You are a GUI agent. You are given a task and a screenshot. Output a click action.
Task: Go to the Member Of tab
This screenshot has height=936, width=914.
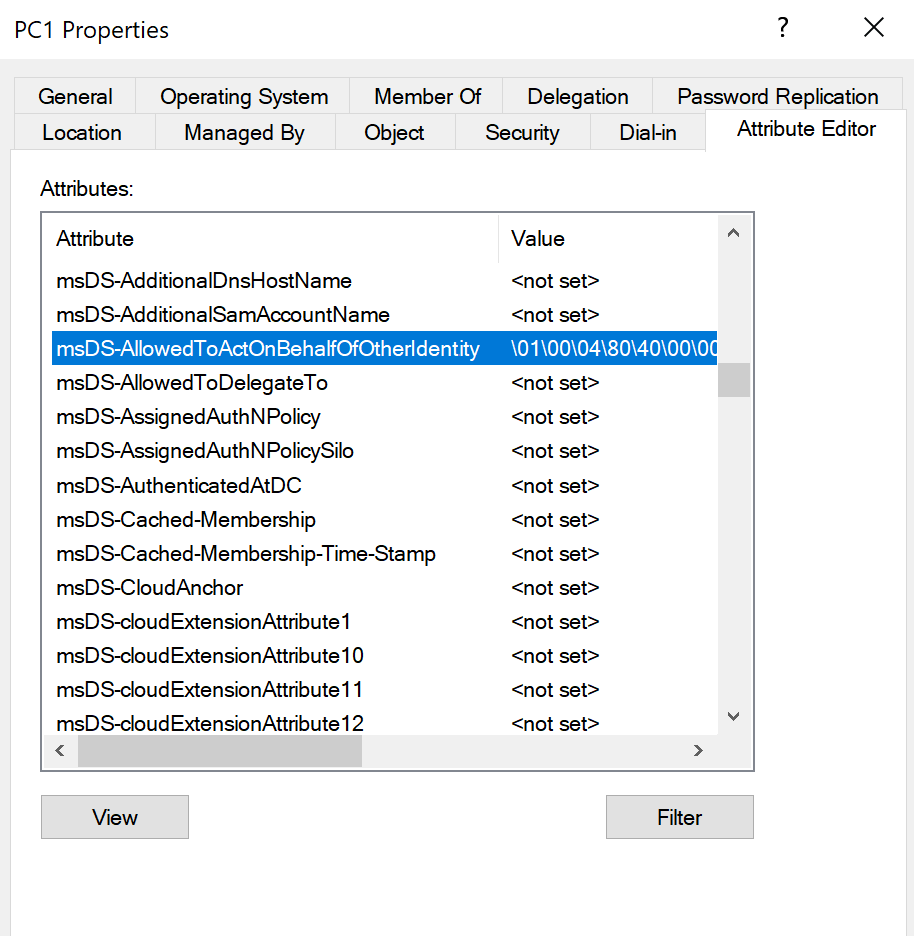click(x=427, y=97)
